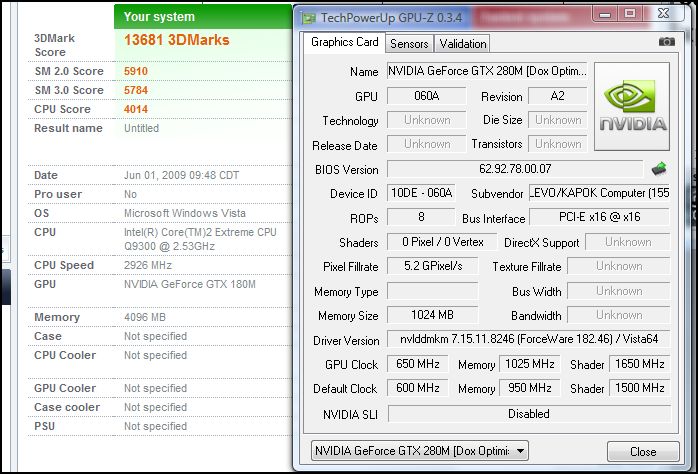Click the date Jun 01, 2009 09:48 CDT
Image resolution: width=698 pixels, height=474 pixels.
(181, 175)
